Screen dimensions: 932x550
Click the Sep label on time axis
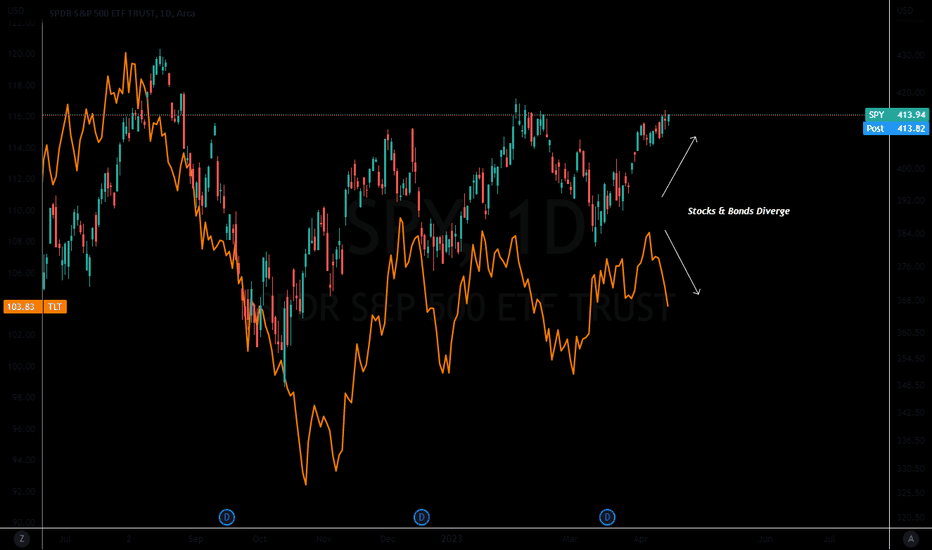tap(196, 539)
